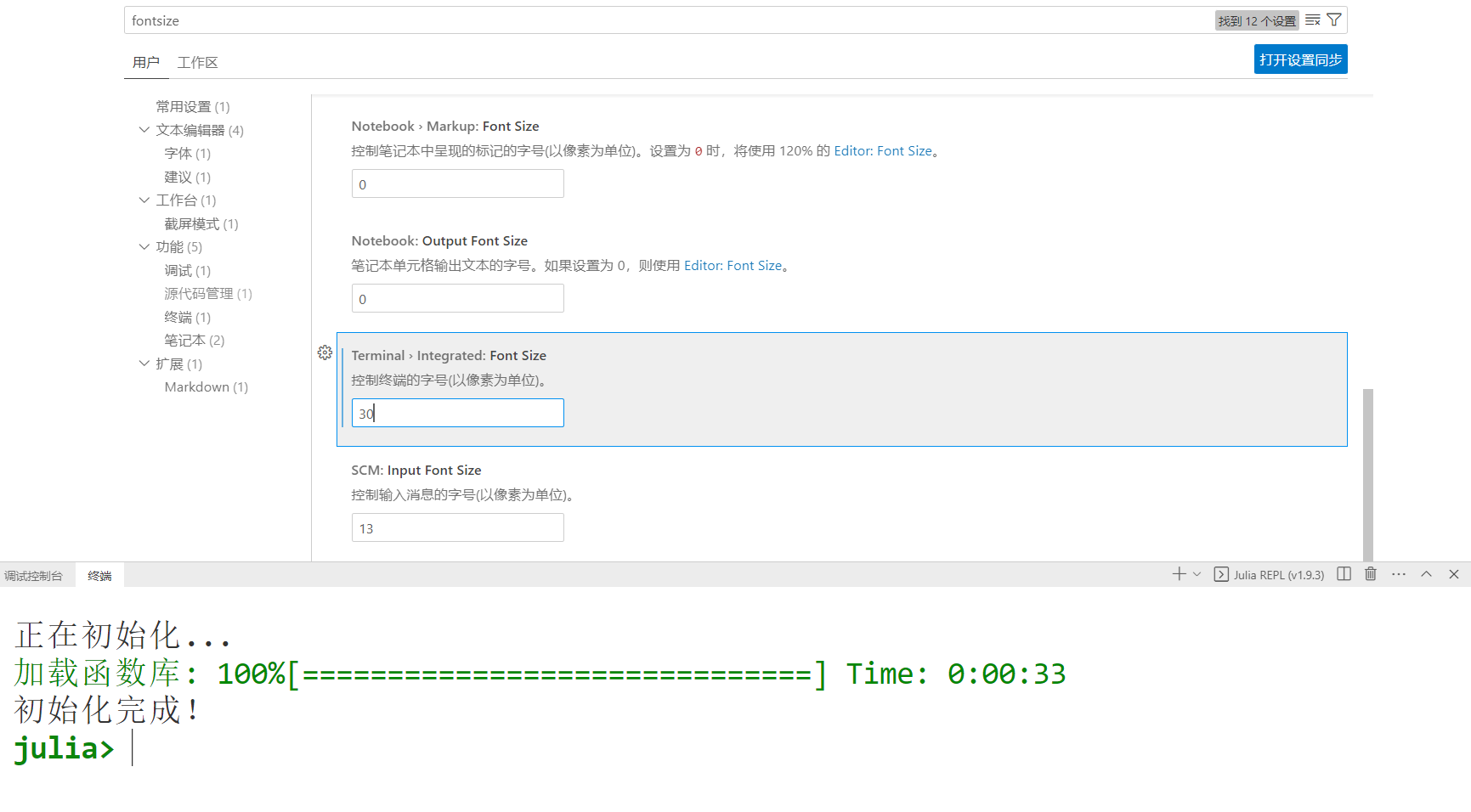Viewport: 1471px width, 812px height.
Task: Click the 加载函数库 progress line
Action: pos(540,674)
